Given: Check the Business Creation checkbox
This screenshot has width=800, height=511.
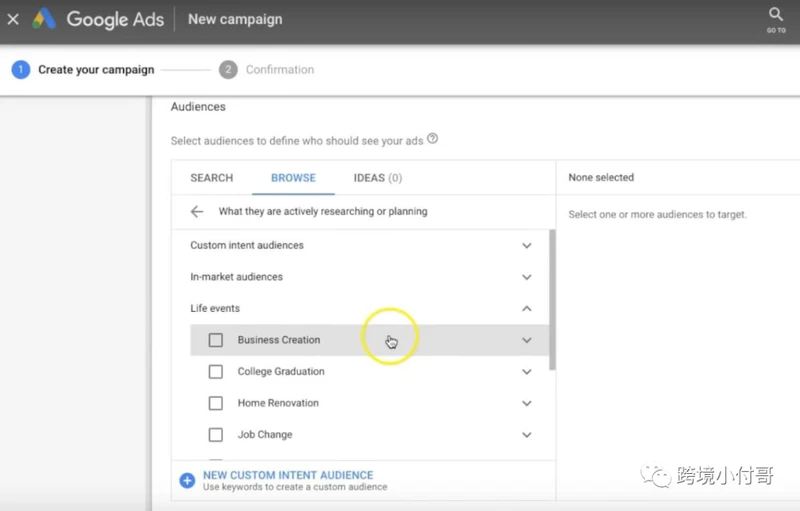Looking at the screenshot, I should 216,340.
